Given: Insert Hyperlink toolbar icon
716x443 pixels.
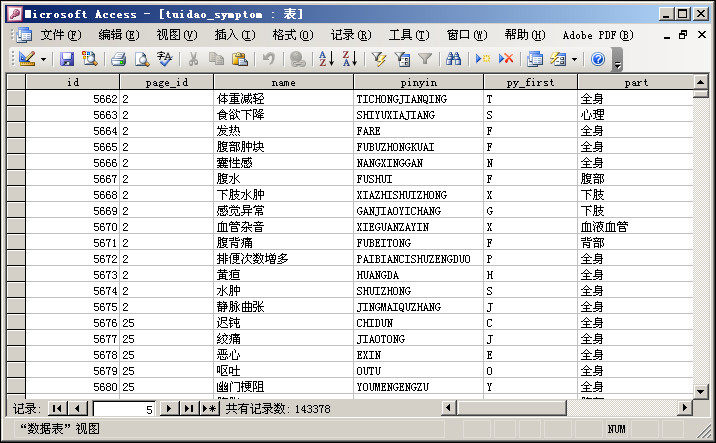Looking at the screenshot, I should point(298,58).
